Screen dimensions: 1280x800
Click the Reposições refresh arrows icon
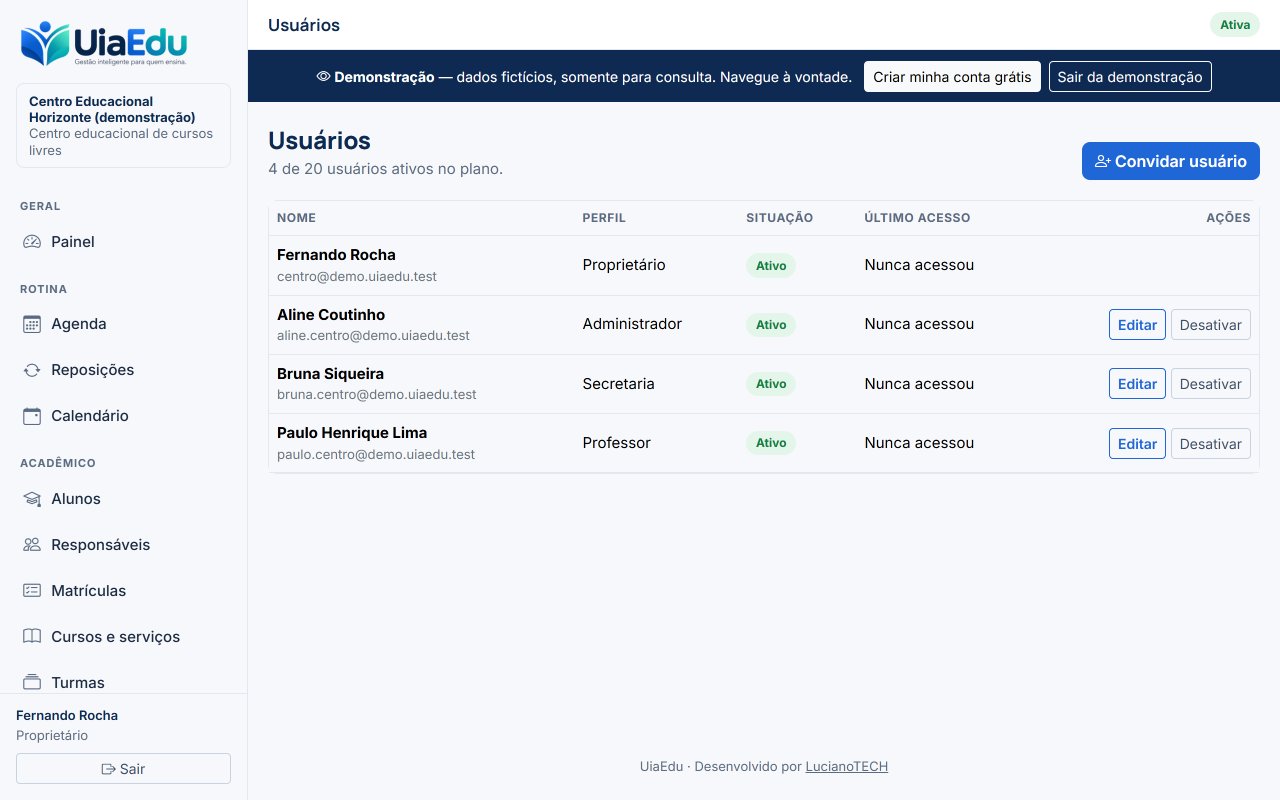click(32, 370)
